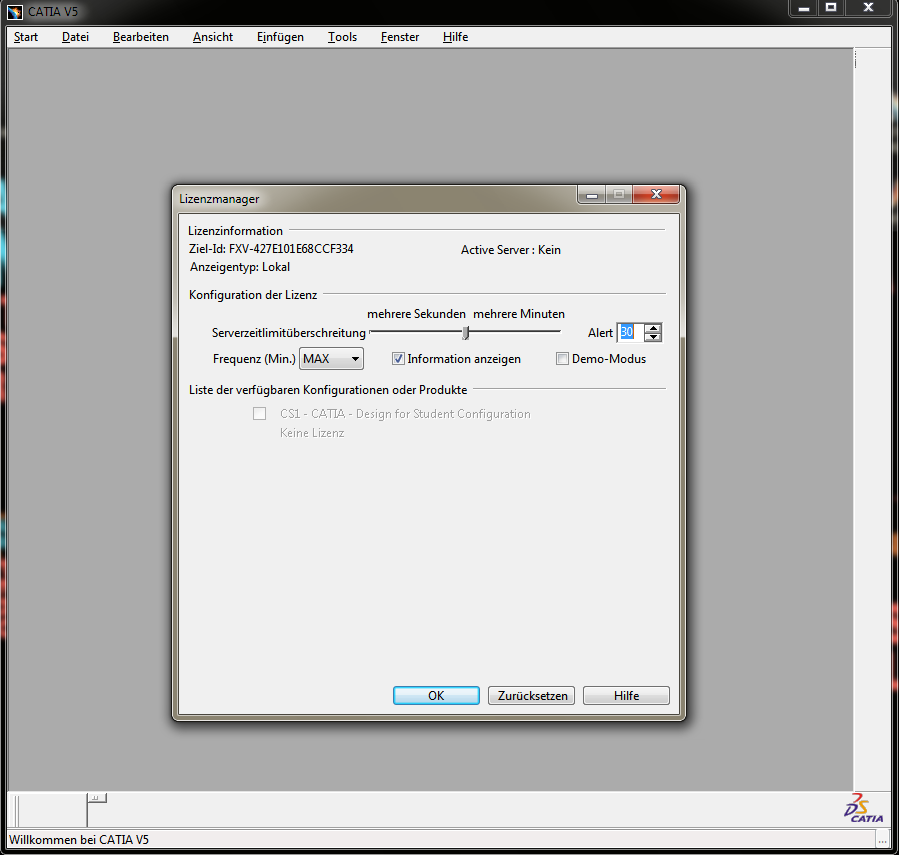Tick CS1 CATIA Design for Student checkbox
The width and height of the screenshot is (899, 855).
[260, 413]
